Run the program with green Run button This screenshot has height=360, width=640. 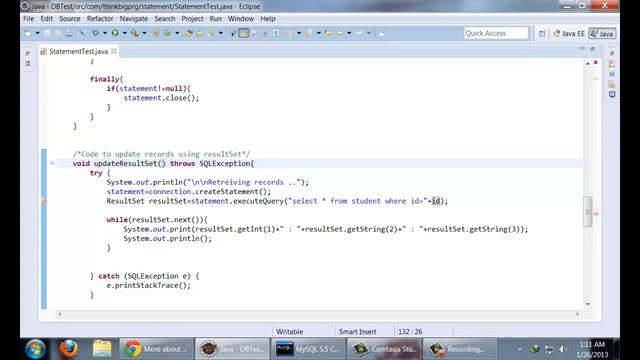pyautogui.click(x=116, y=33)
